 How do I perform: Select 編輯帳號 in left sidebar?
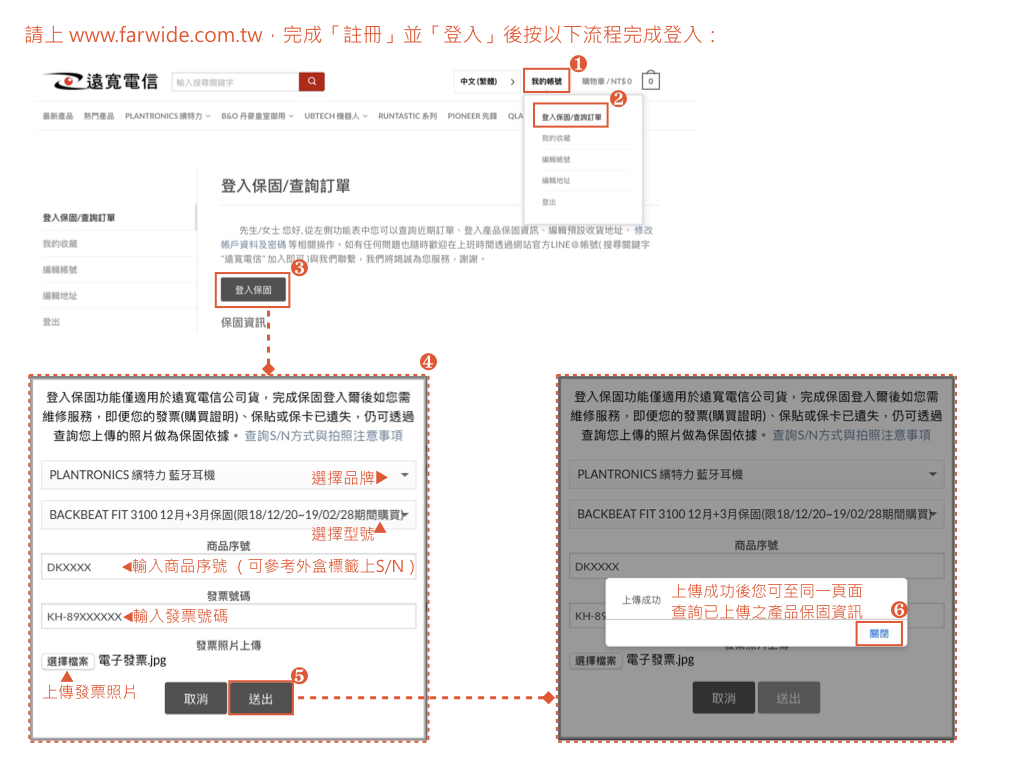point(60,270)
